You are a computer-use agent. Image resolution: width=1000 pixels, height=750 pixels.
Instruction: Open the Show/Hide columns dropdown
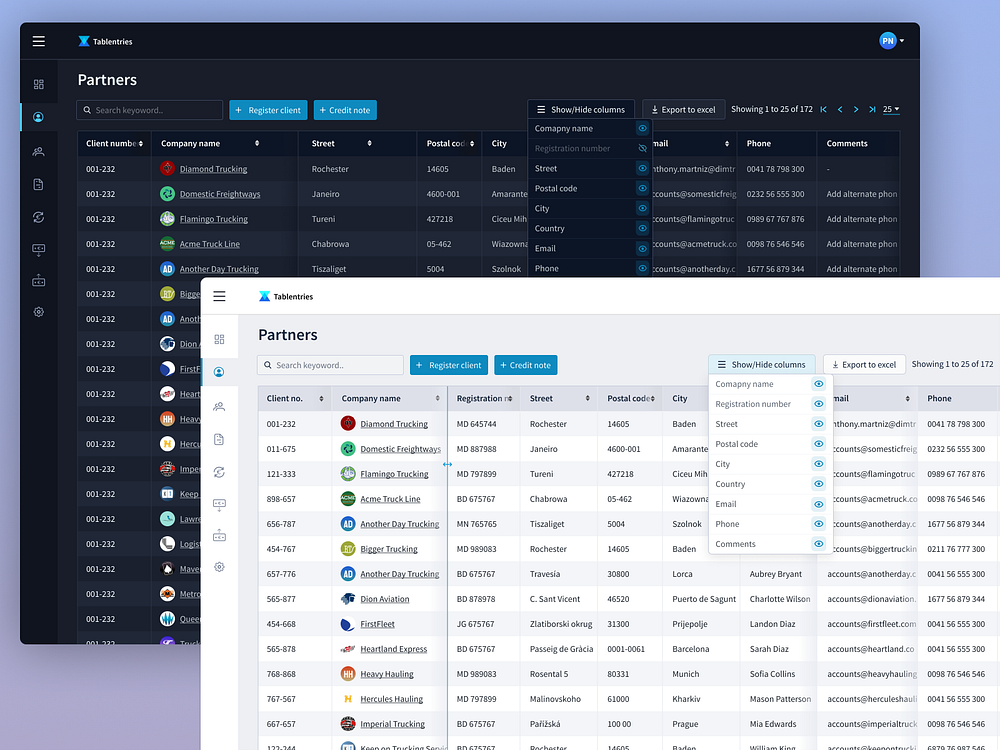[761, 364]
